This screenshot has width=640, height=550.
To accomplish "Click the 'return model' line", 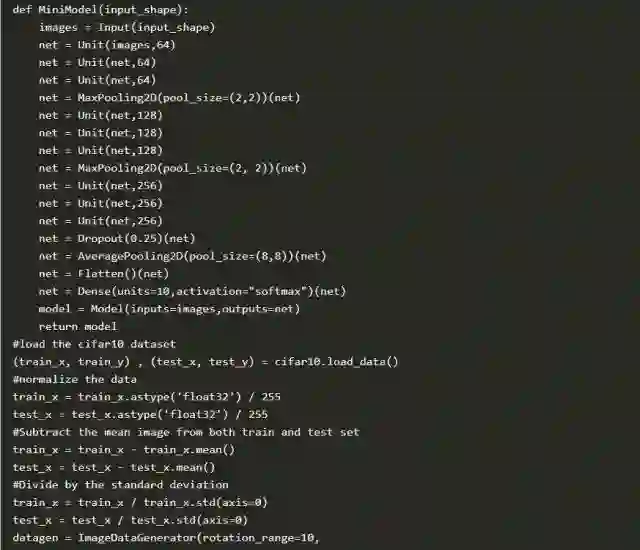I will (78, 326).
